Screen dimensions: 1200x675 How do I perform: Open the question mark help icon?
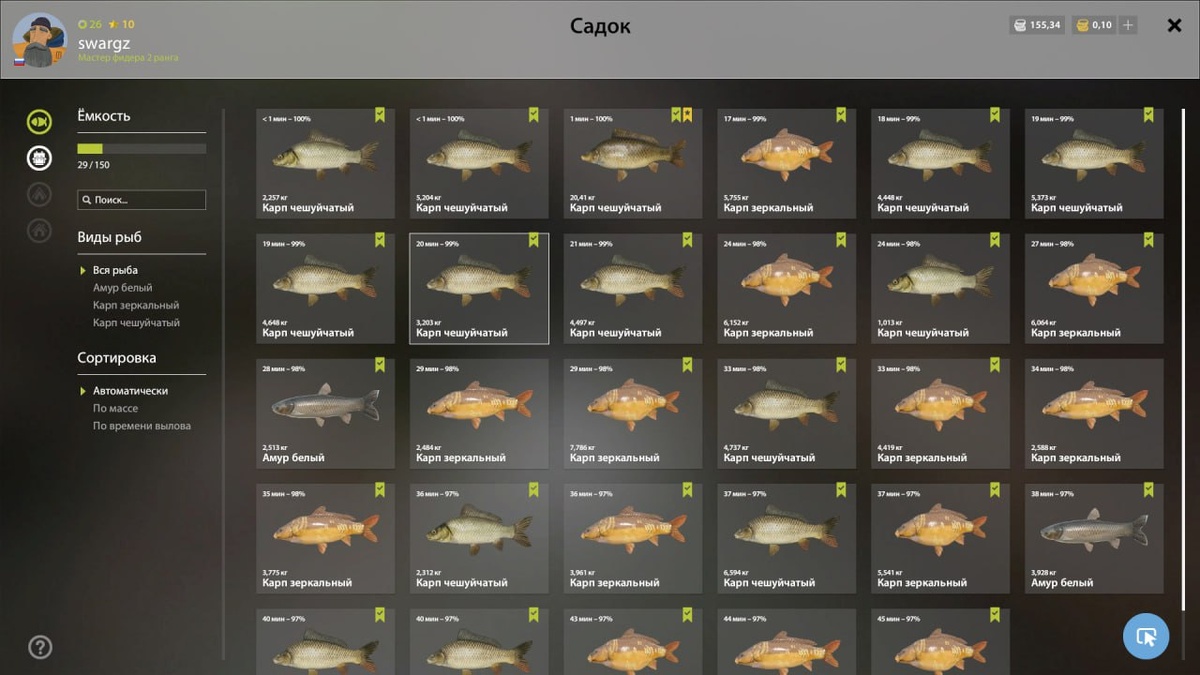[x=40, y=646]
